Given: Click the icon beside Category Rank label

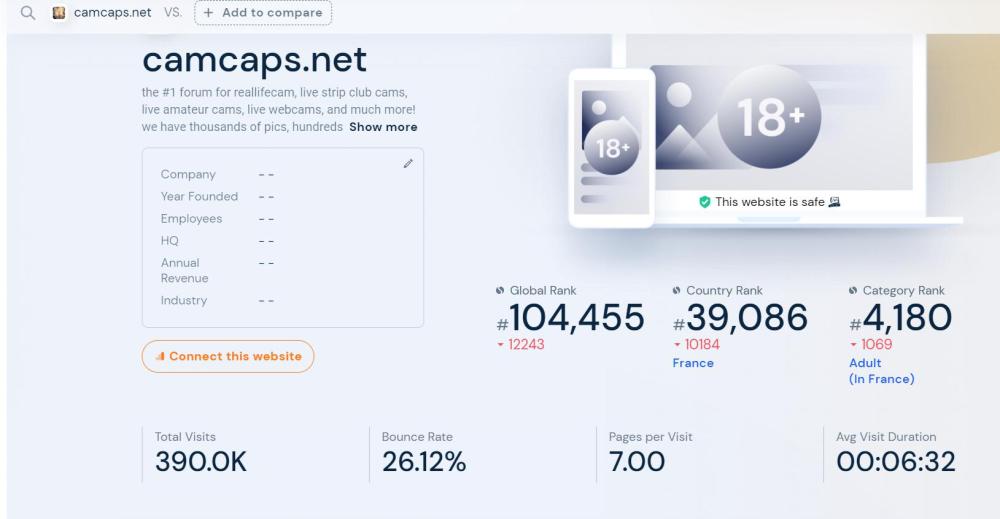Looking at the screenshot, I should pyautogui.click(x=852, y=290).
